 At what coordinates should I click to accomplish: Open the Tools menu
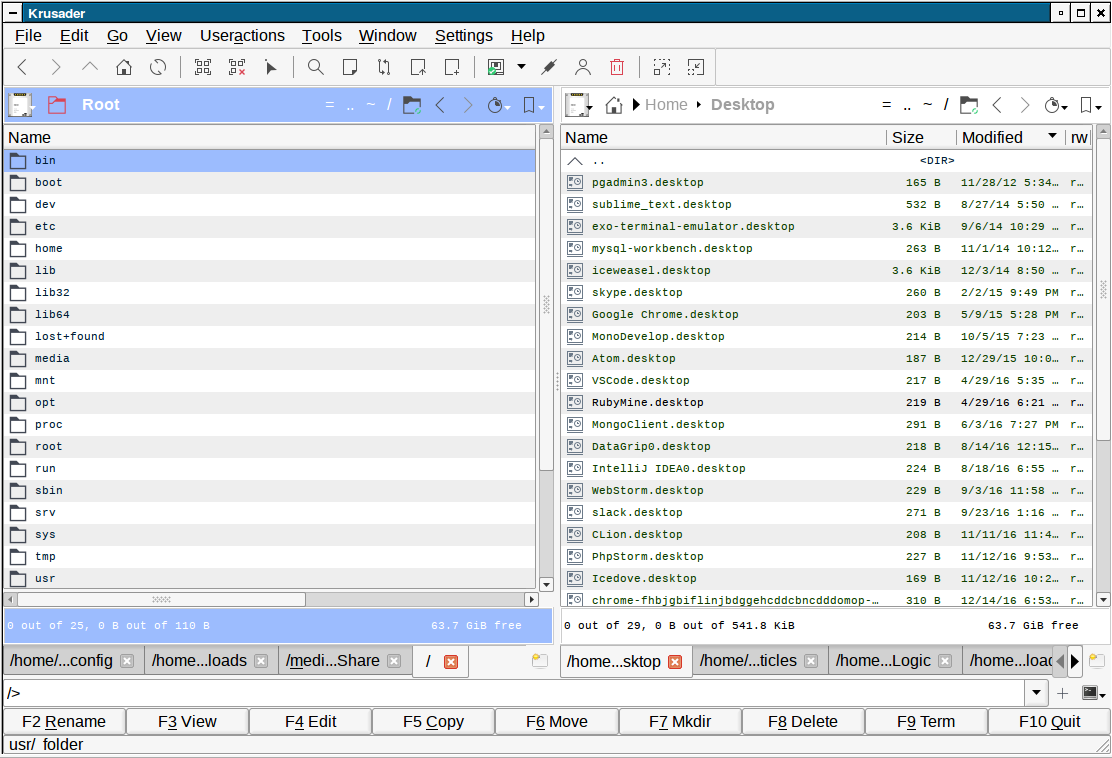click(322, 35)
